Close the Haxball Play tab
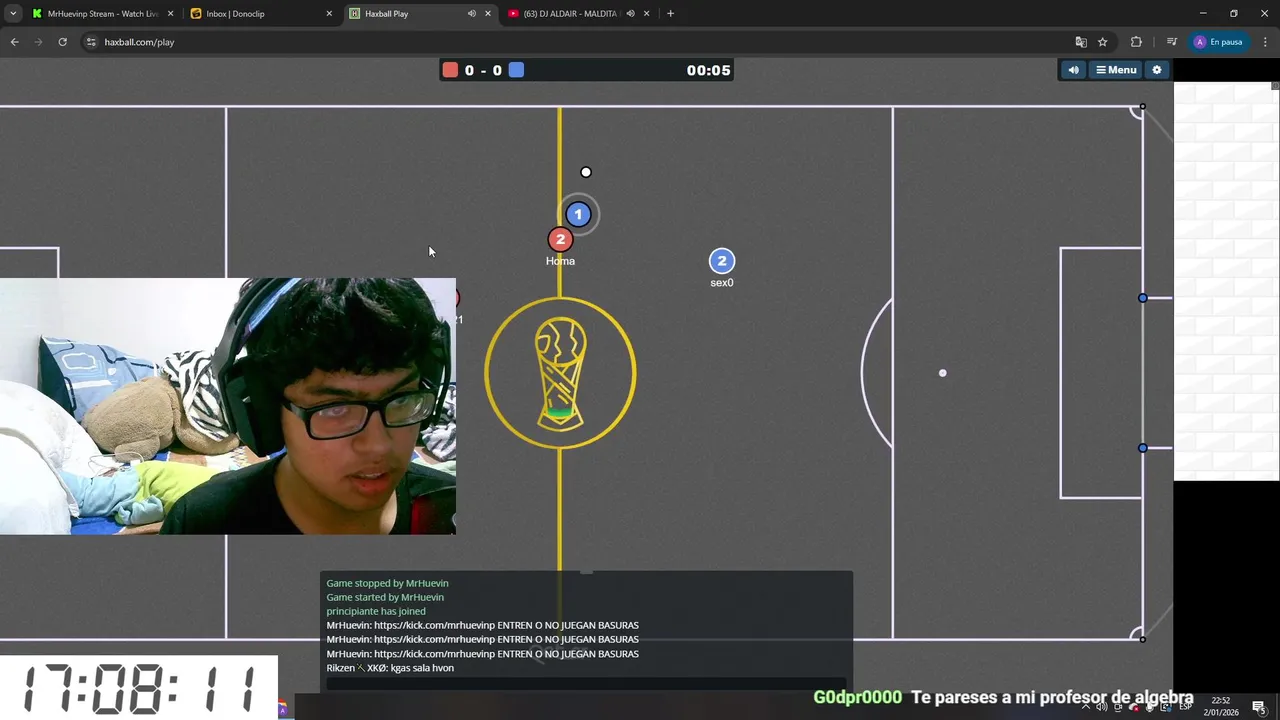1280x720 pixels. (488, 14)
